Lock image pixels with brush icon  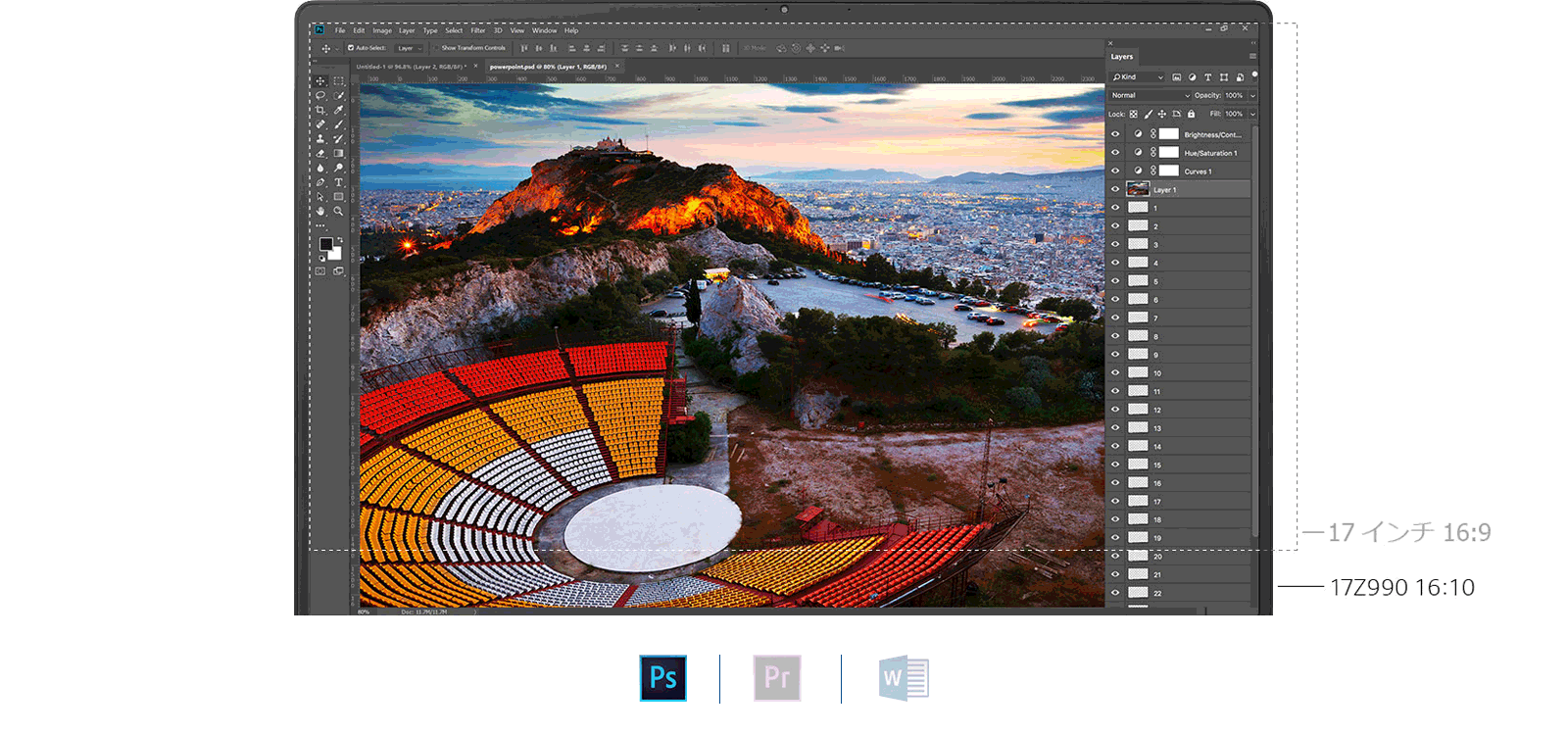click(1149, 114)
